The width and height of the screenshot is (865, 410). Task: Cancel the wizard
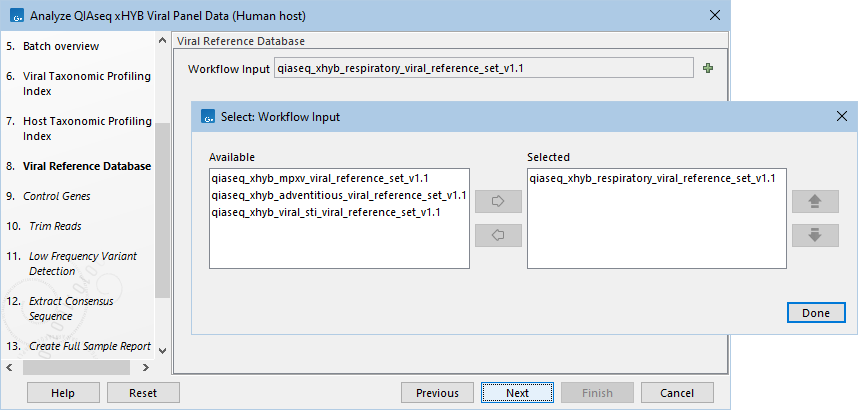coord(677,393)
